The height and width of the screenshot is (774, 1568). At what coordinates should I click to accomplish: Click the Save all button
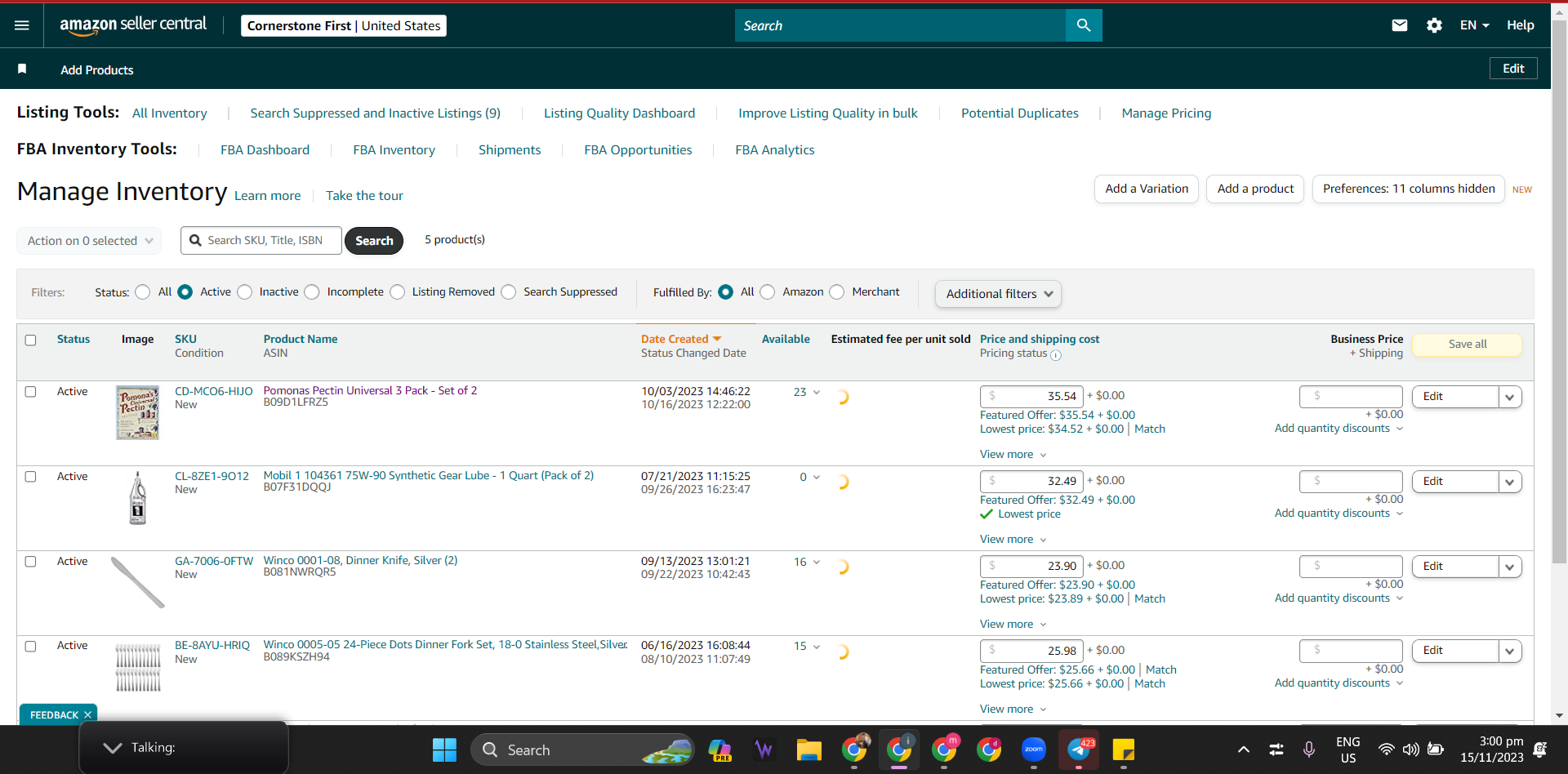[x=1468, y=345]
